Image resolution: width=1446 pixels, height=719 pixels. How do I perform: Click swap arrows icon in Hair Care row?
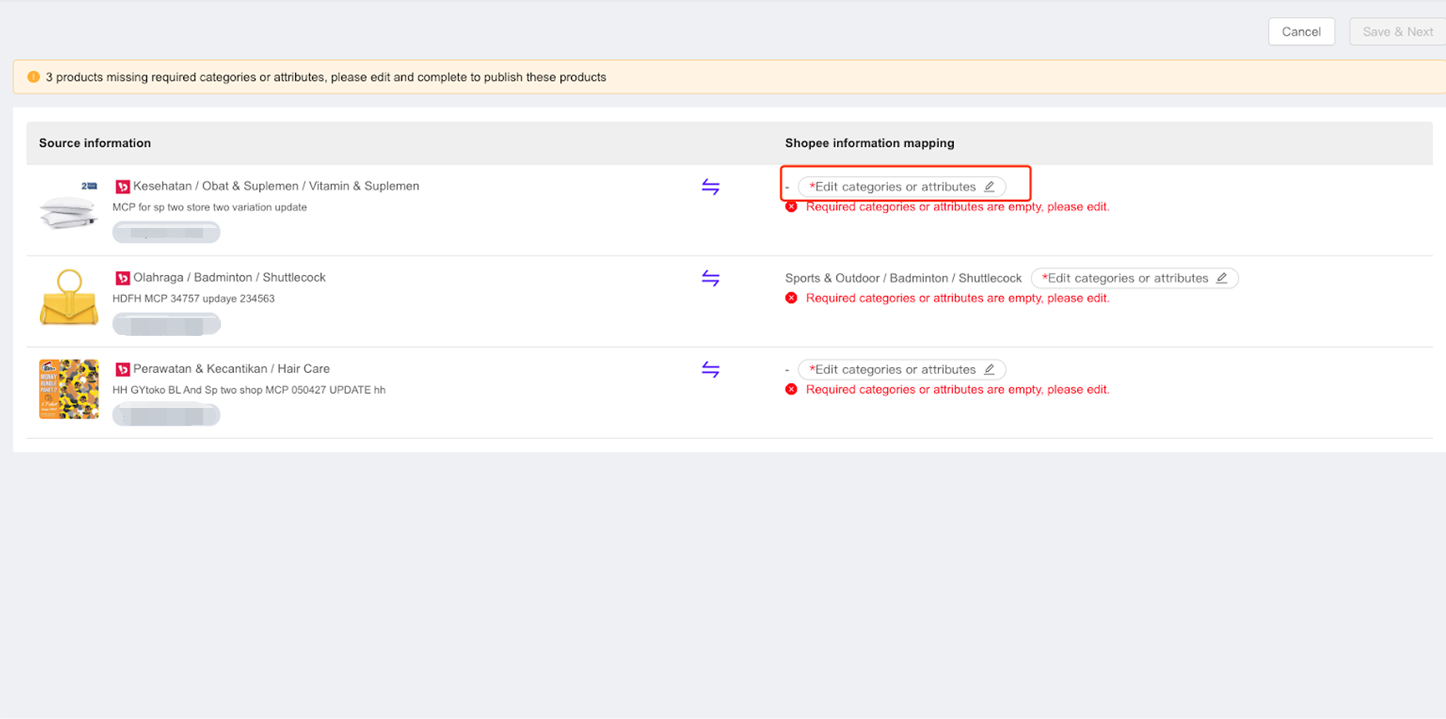[x=710, y=370]
